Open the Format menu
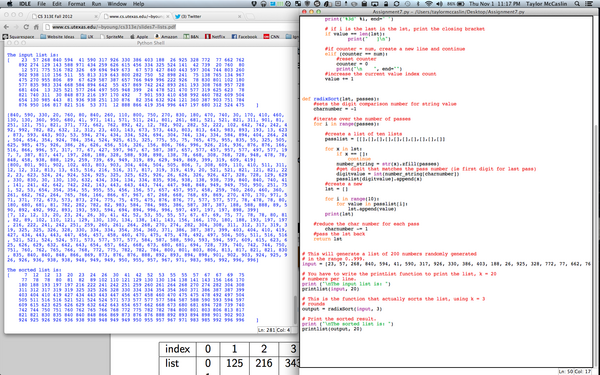This screenshot has width=600, height=375. (77, 3)
